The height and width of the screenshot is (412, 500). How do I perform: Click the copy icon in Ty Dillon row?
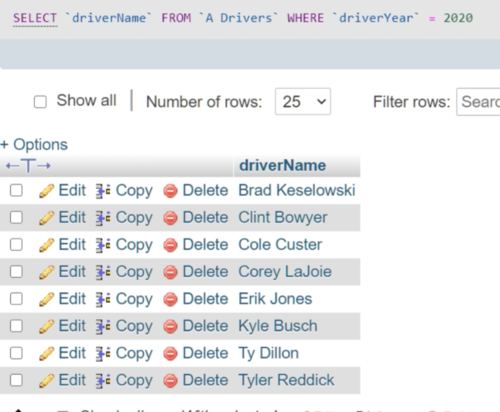pos(103,354)
